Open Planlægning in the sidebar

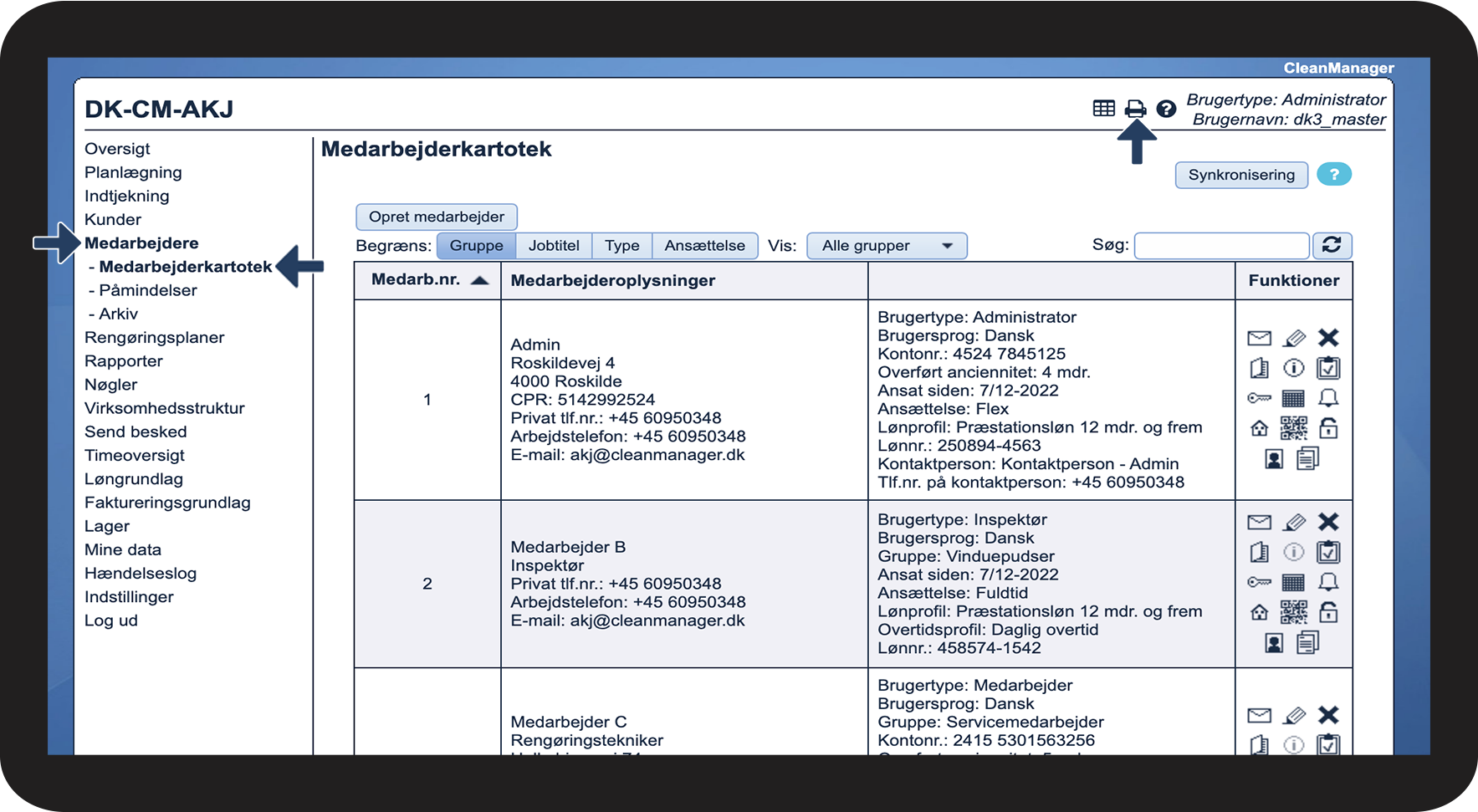pyautogui.click(x=133, y=171)
